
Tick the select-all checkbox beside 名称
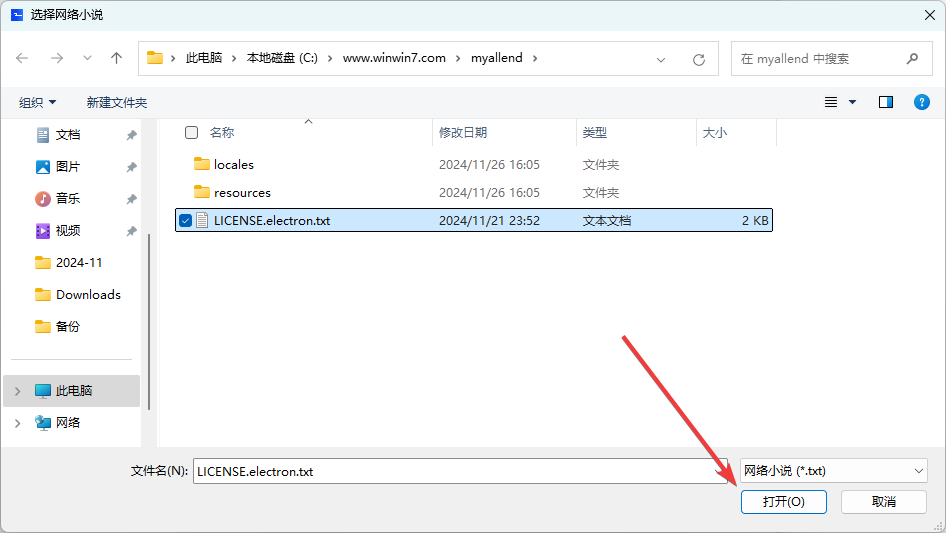point(191,132)
